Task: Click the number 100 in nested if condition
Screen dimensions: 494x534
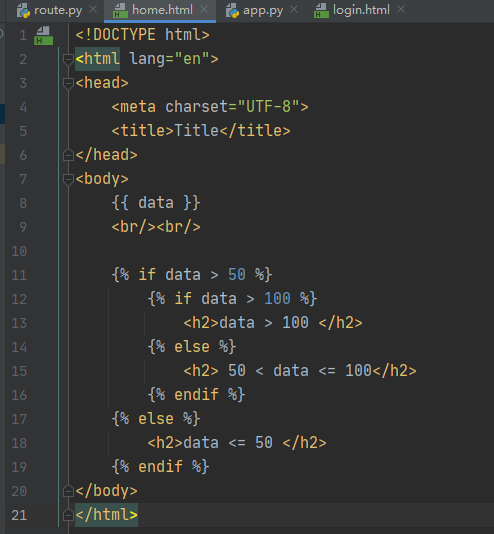Action: click(277, 299)
